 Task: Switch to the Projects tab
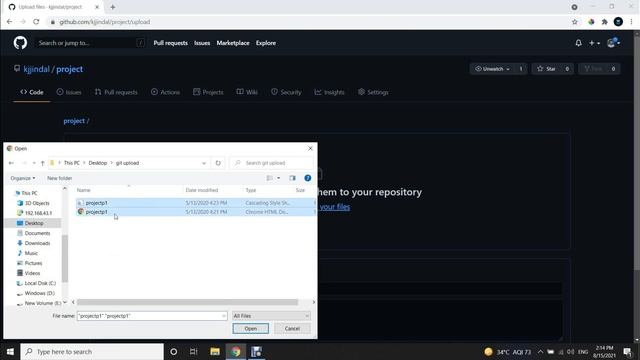click(208, 92)
